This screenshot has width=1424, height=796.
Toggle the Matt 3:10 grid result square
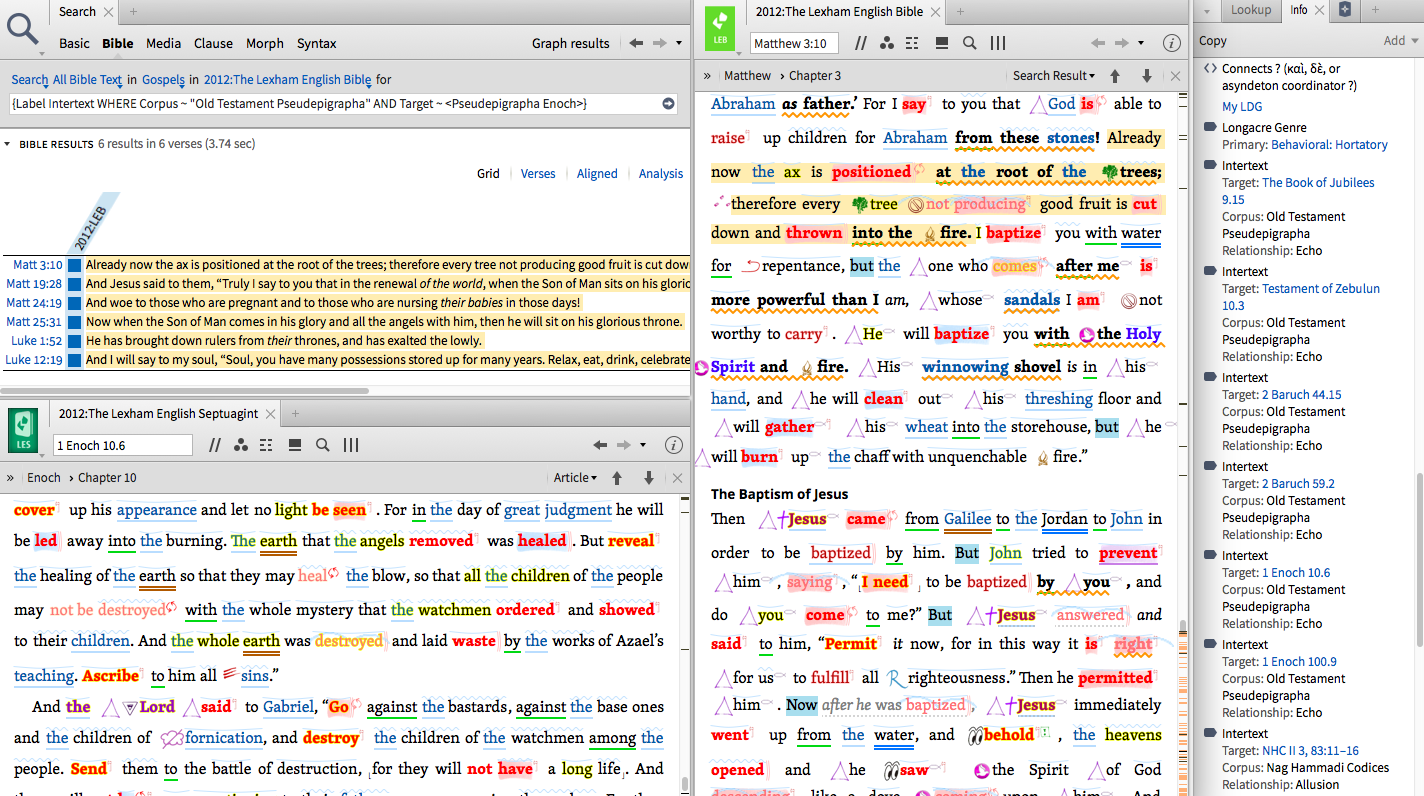(x=74, y=265)
